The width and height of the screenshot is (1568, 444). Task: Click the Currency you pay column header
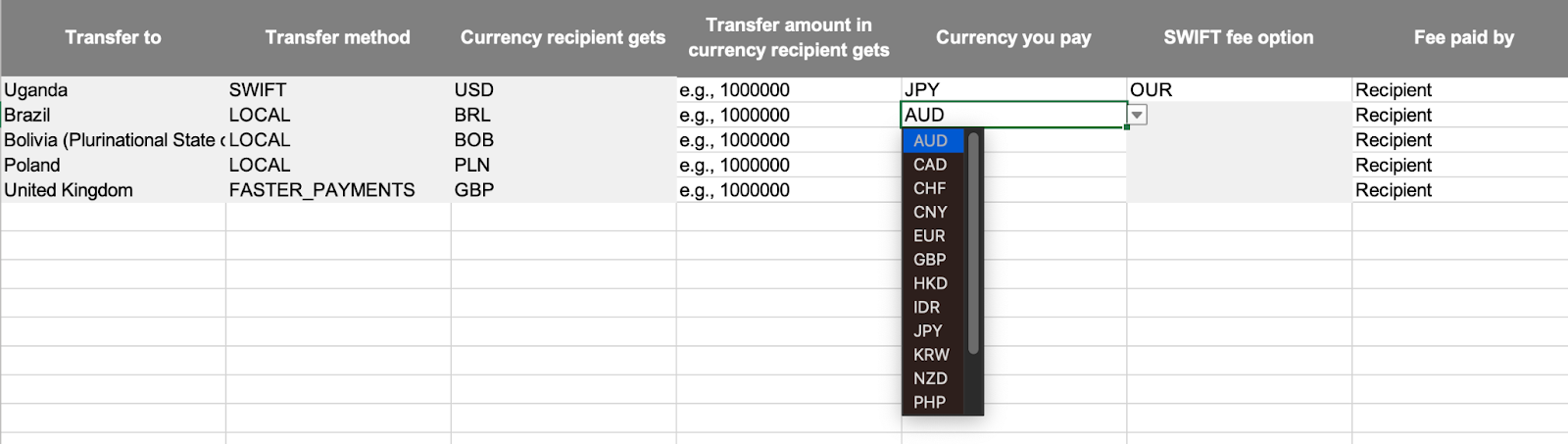1013,37
